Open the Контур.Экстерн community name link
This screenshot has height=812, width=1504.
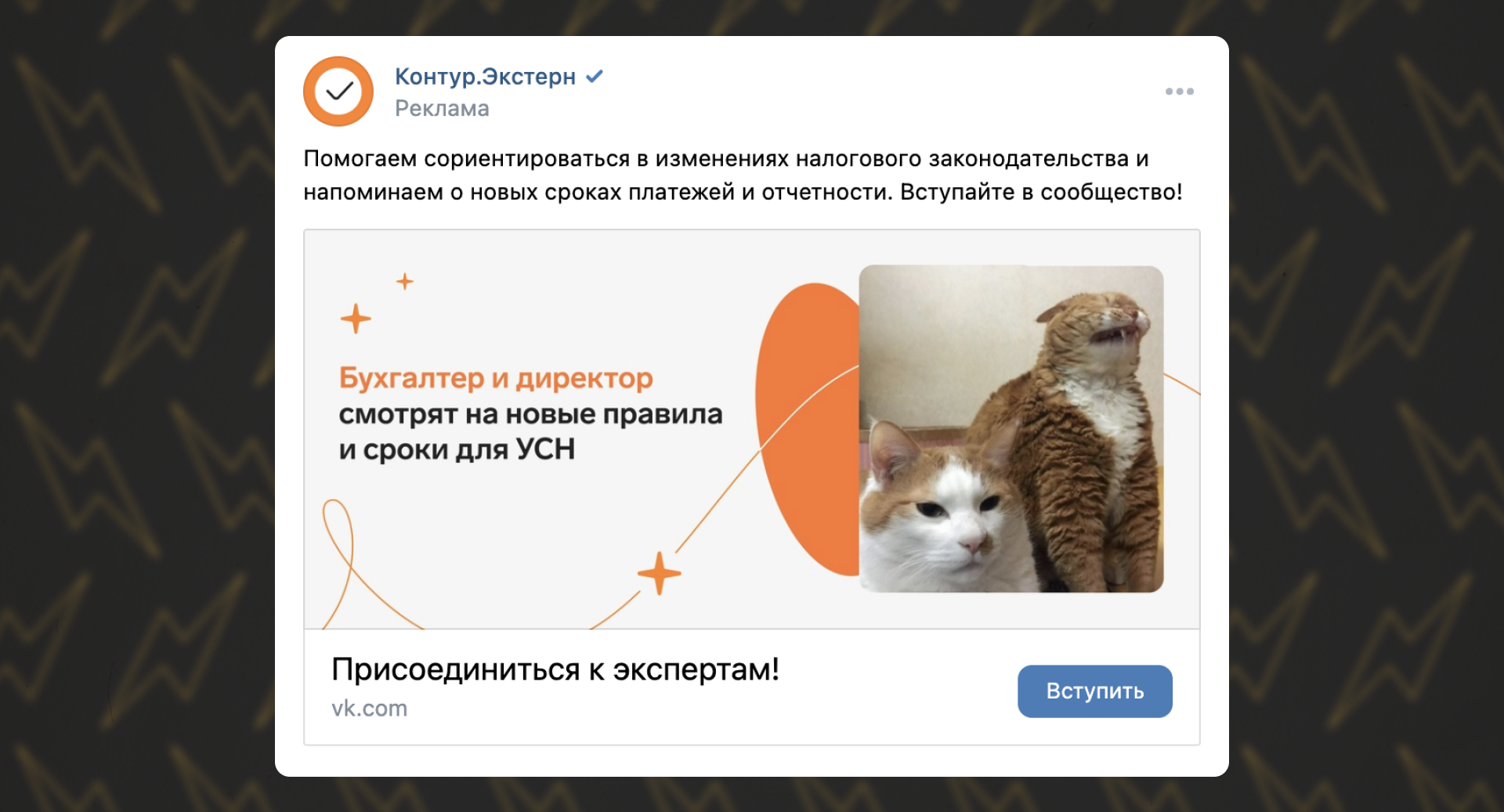click(x=485, y=77)
